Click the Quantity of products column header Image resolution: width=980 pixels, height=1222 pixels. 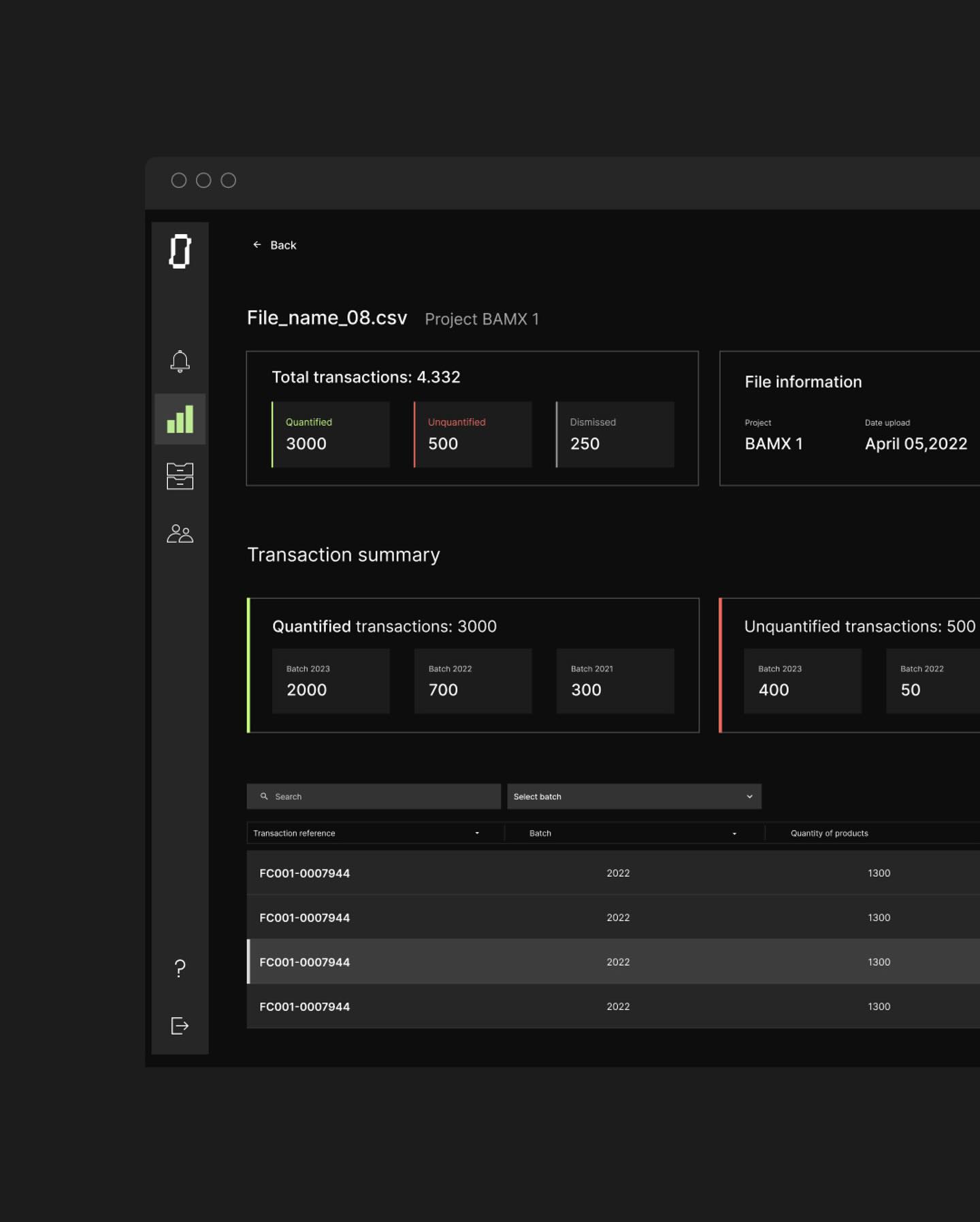point(829,833)
